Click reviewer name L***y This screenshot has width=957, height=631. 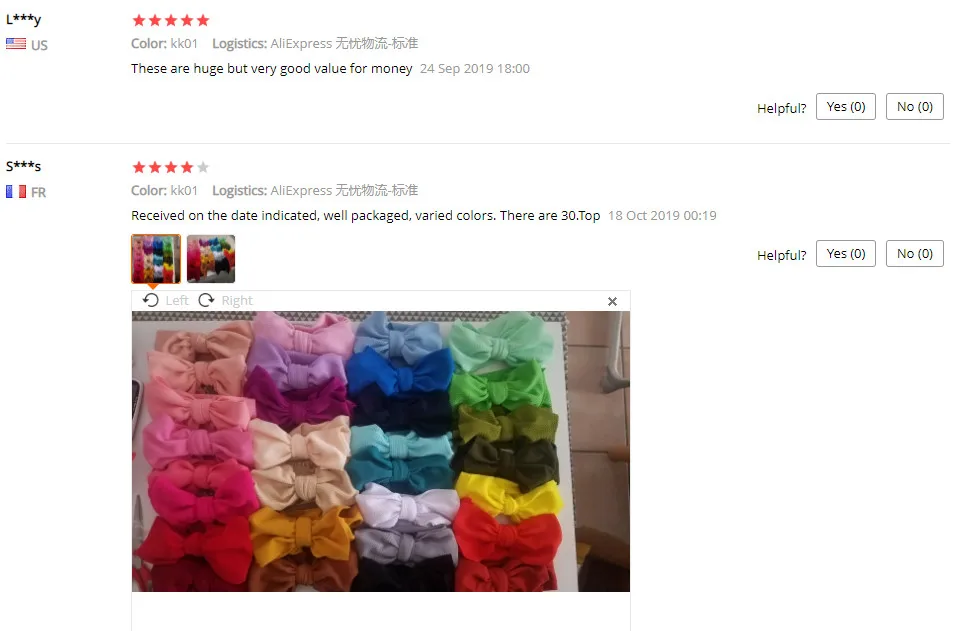pos(23,19)
